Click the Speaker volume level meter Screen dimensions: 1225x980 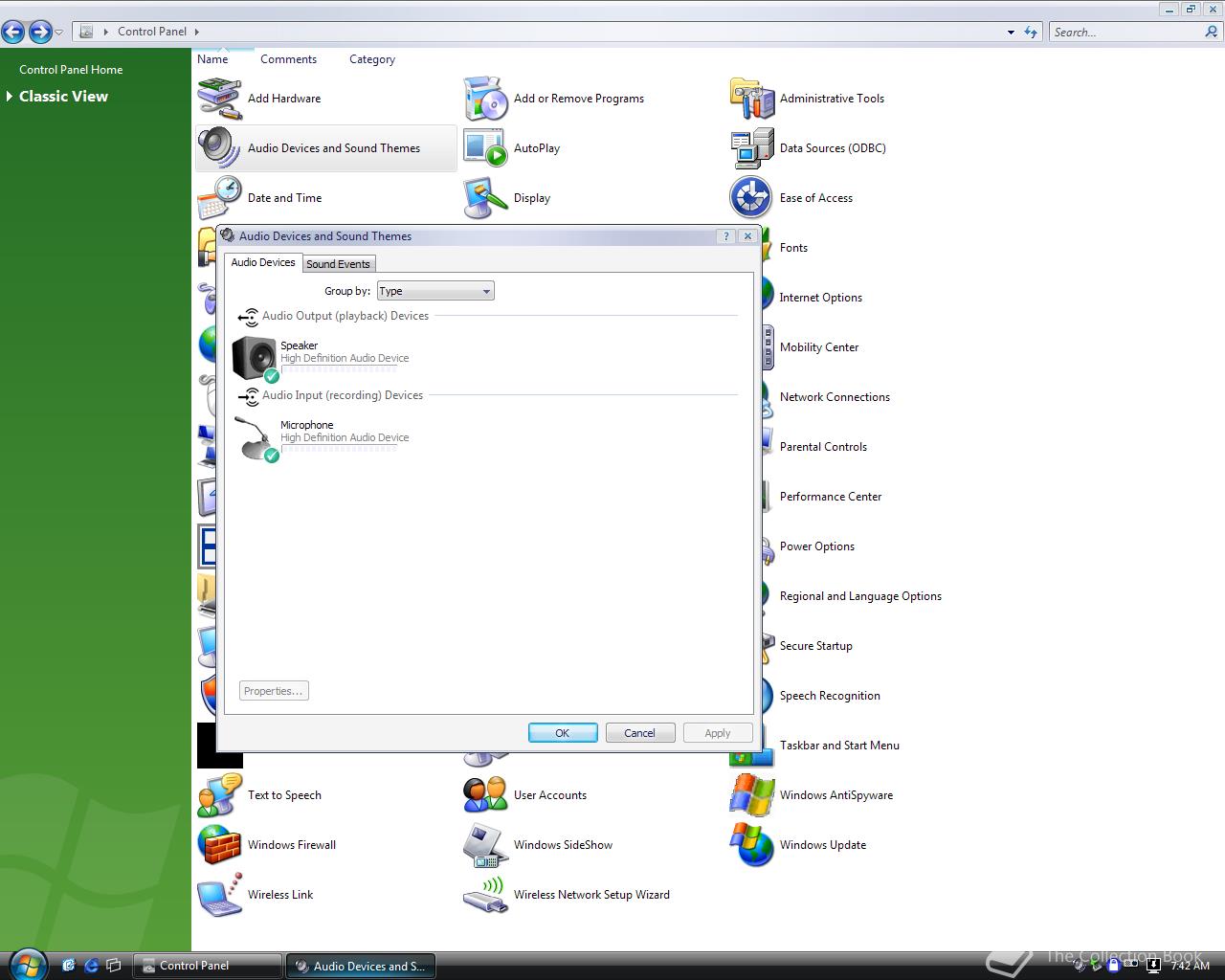coord(339,368)
